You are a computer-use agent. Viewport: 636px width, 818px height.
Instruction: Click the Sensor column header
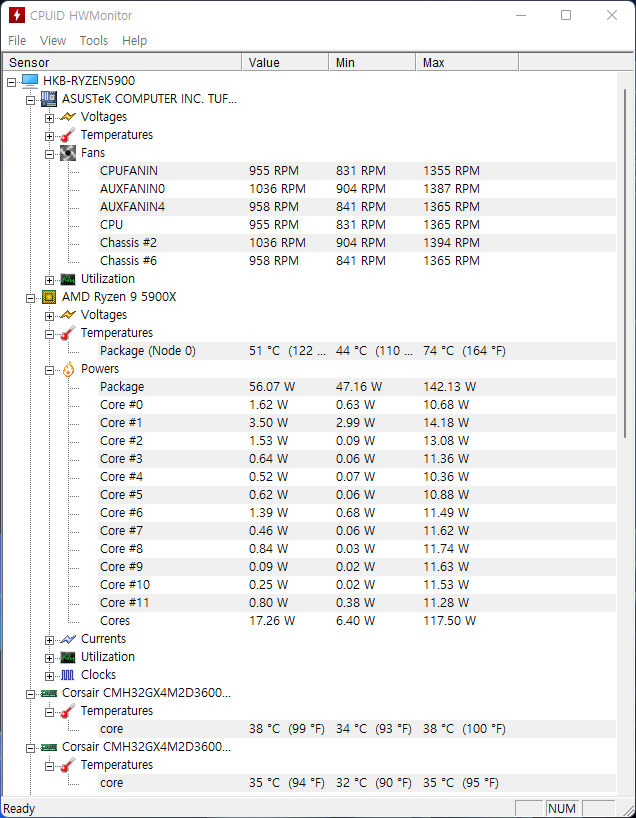point(122,63)
